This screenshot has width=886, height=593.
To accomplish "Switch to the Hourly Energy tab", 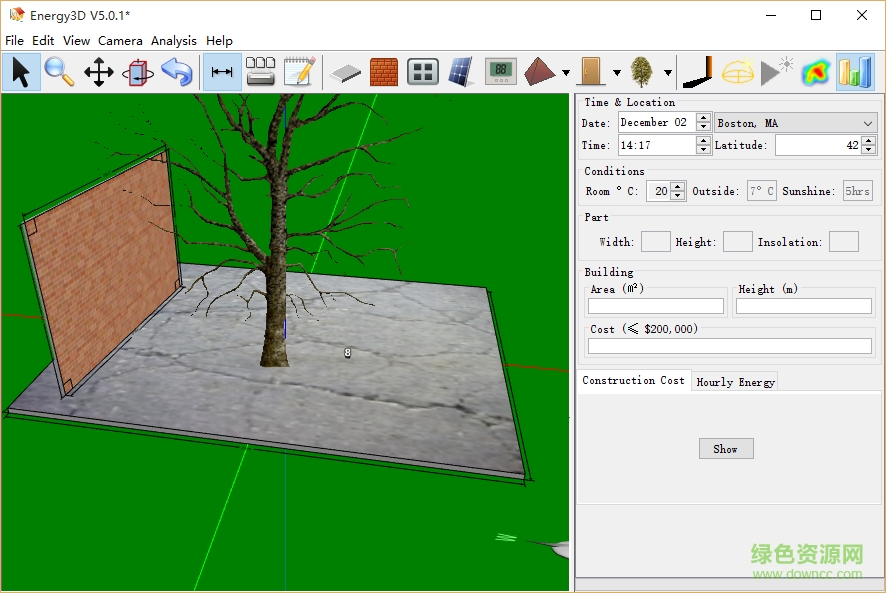I will (735, 382).
